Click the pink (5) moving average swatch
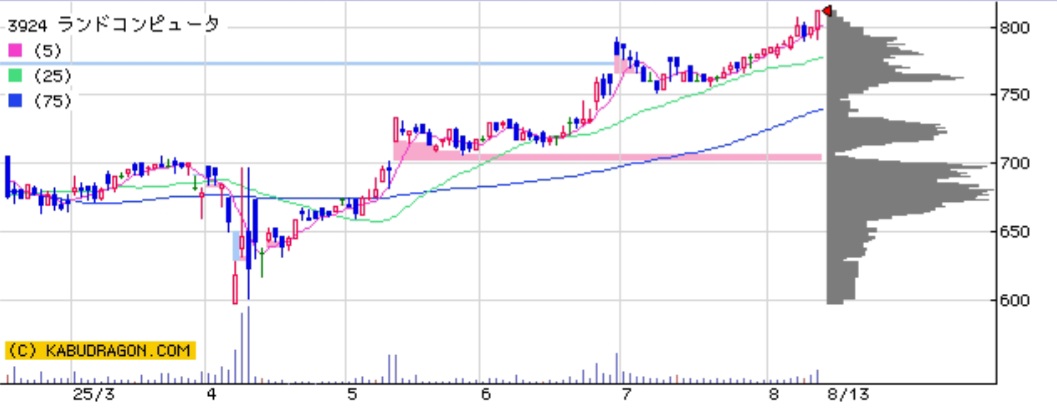This screenshot has height=408, width=1057. 14,51
